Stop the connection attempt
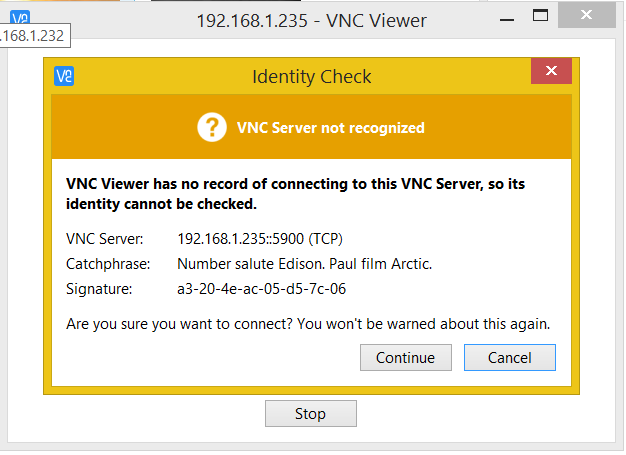 311,413
